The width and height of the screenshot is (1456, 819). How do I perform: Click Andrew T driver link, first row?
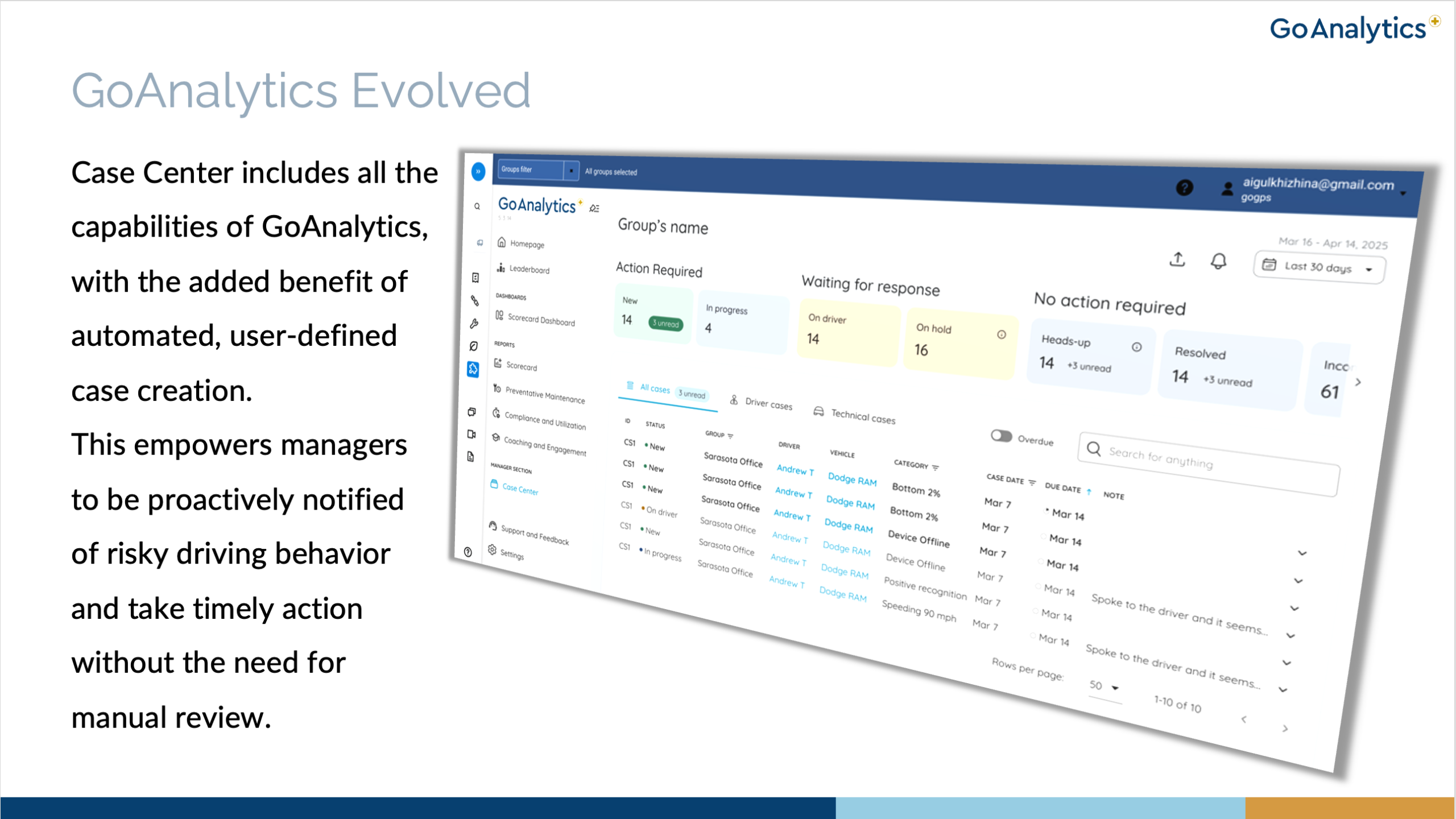(795, 470)
